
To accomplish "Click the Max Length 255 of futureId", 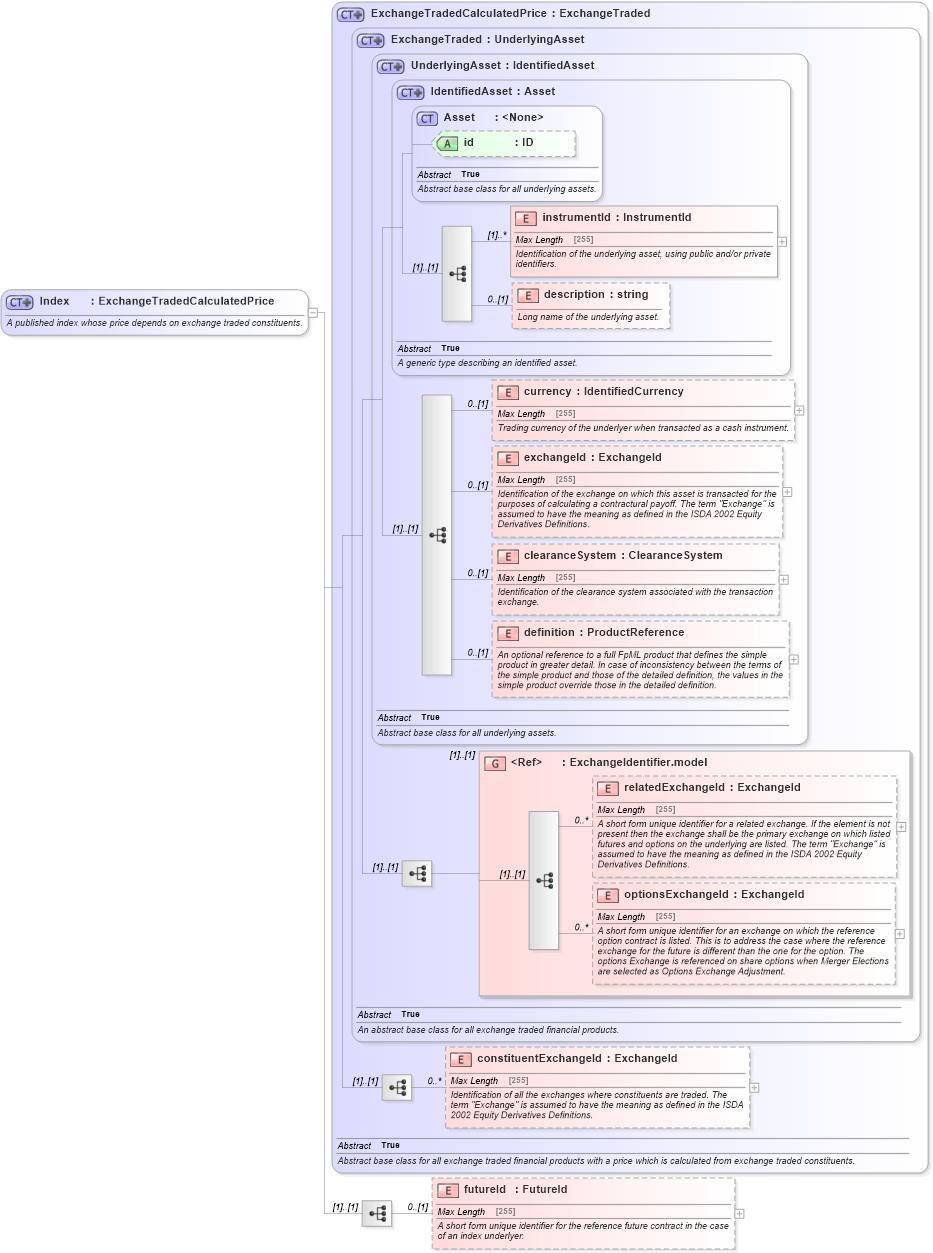I will pyautogui.click(x=476, y=1212).
